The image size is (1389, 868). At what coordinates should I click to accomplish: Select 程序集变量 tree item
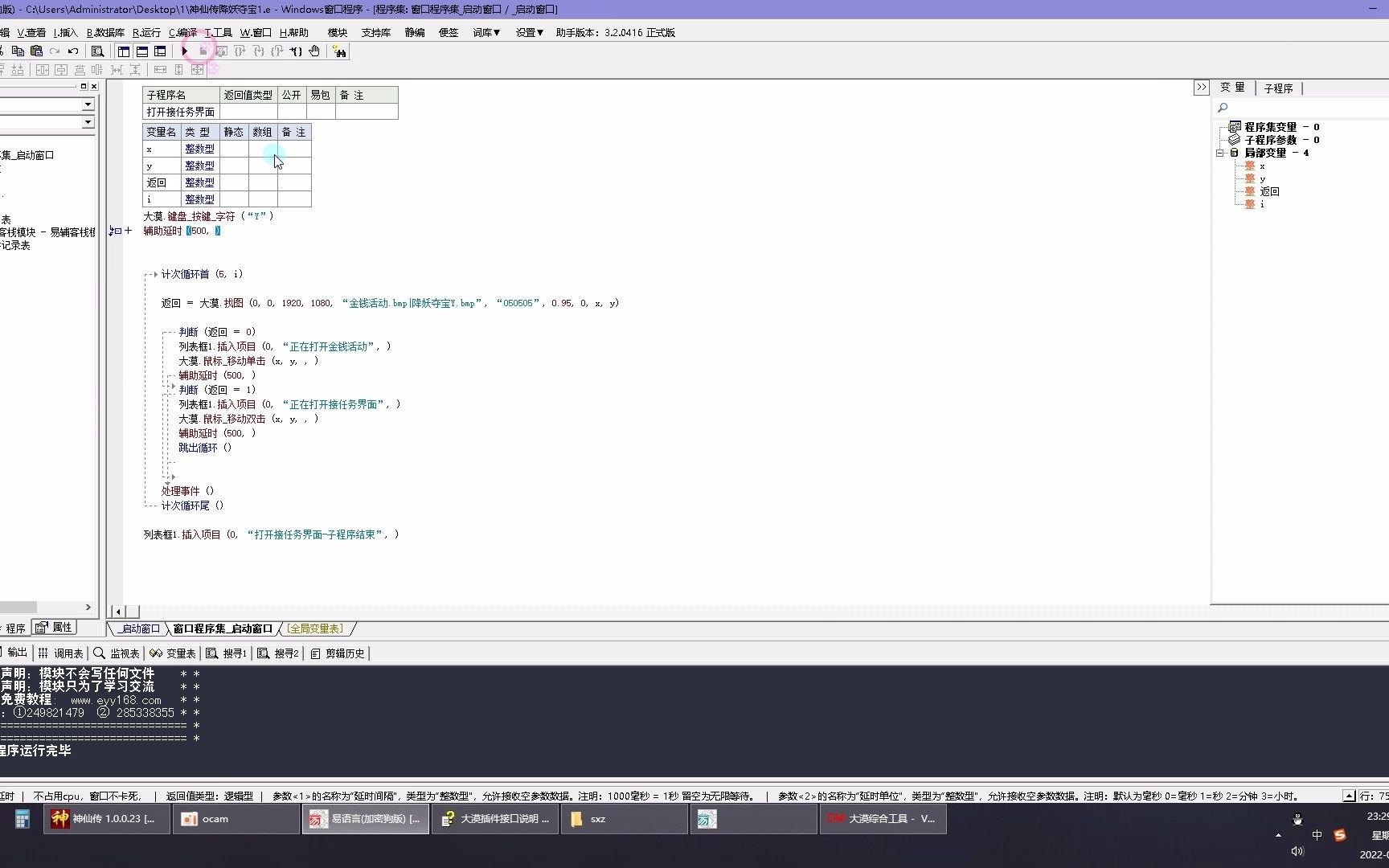1281,127
